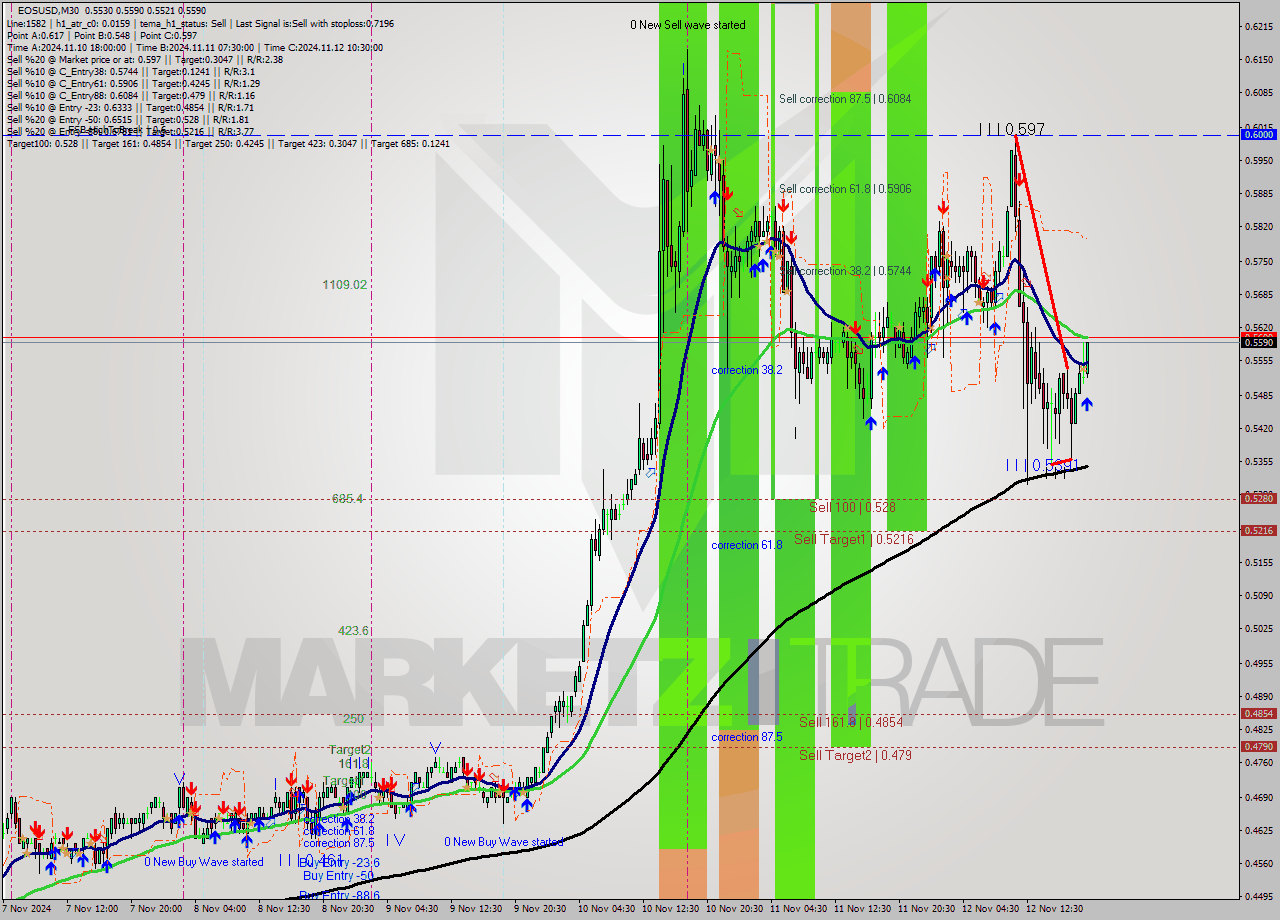
Task: Click the green '685.4' level label
Action: [347, 499]
